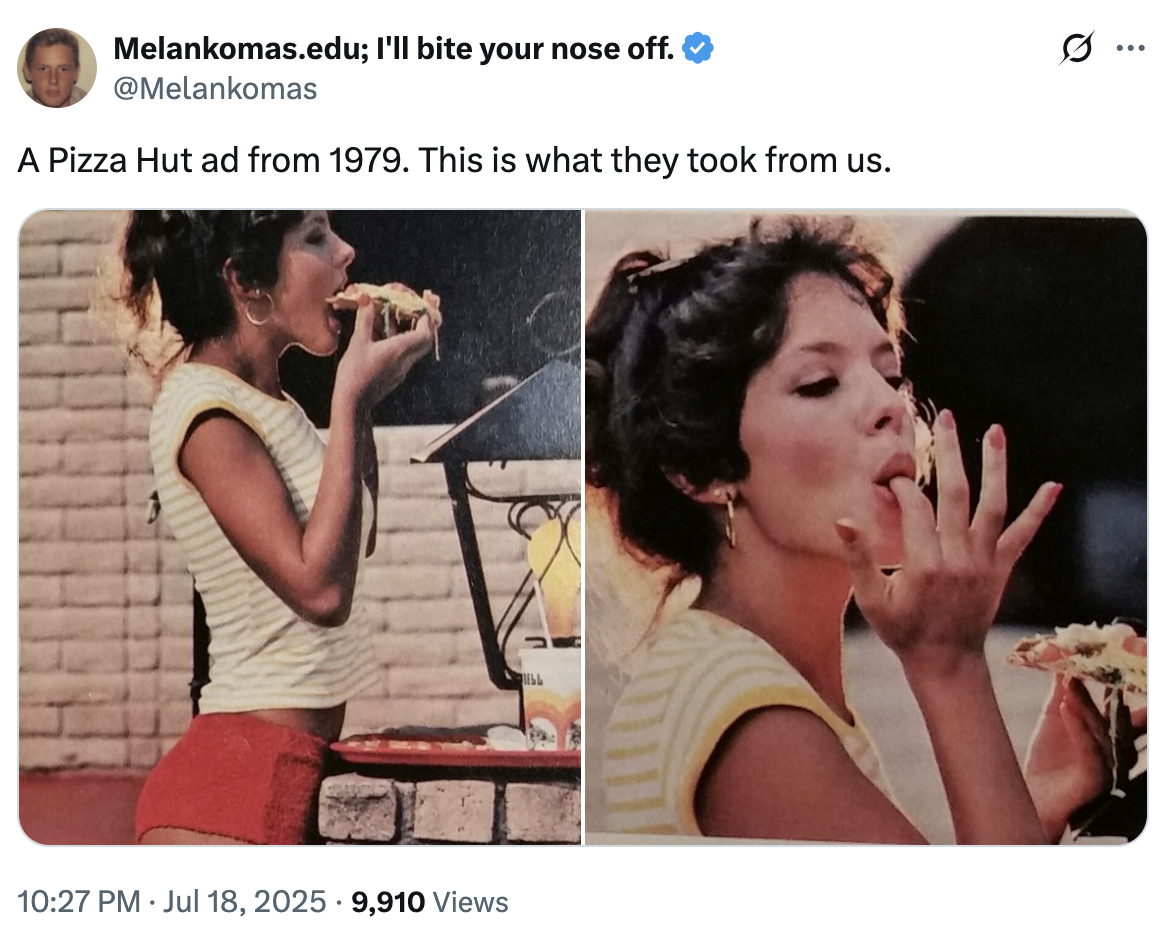
Task: Click the 10:27 PM timestamp
Action: pyautogui.click(x=78, y=902)
